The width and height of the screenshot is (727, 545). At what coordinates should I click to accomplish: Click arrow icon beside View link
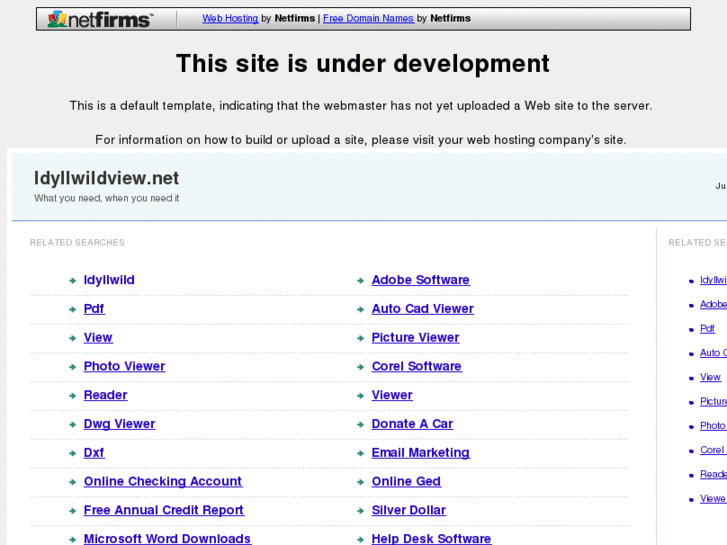tap(72, 338)
